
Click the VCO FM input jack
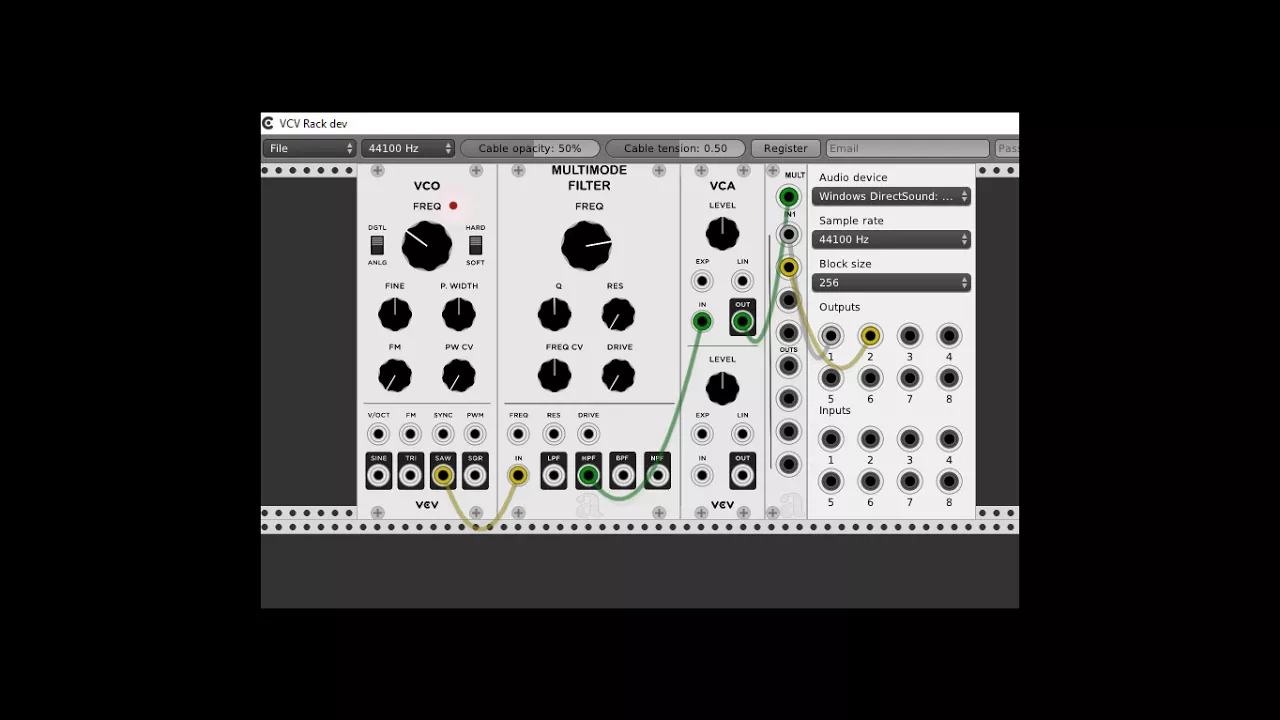coord(410,434)
